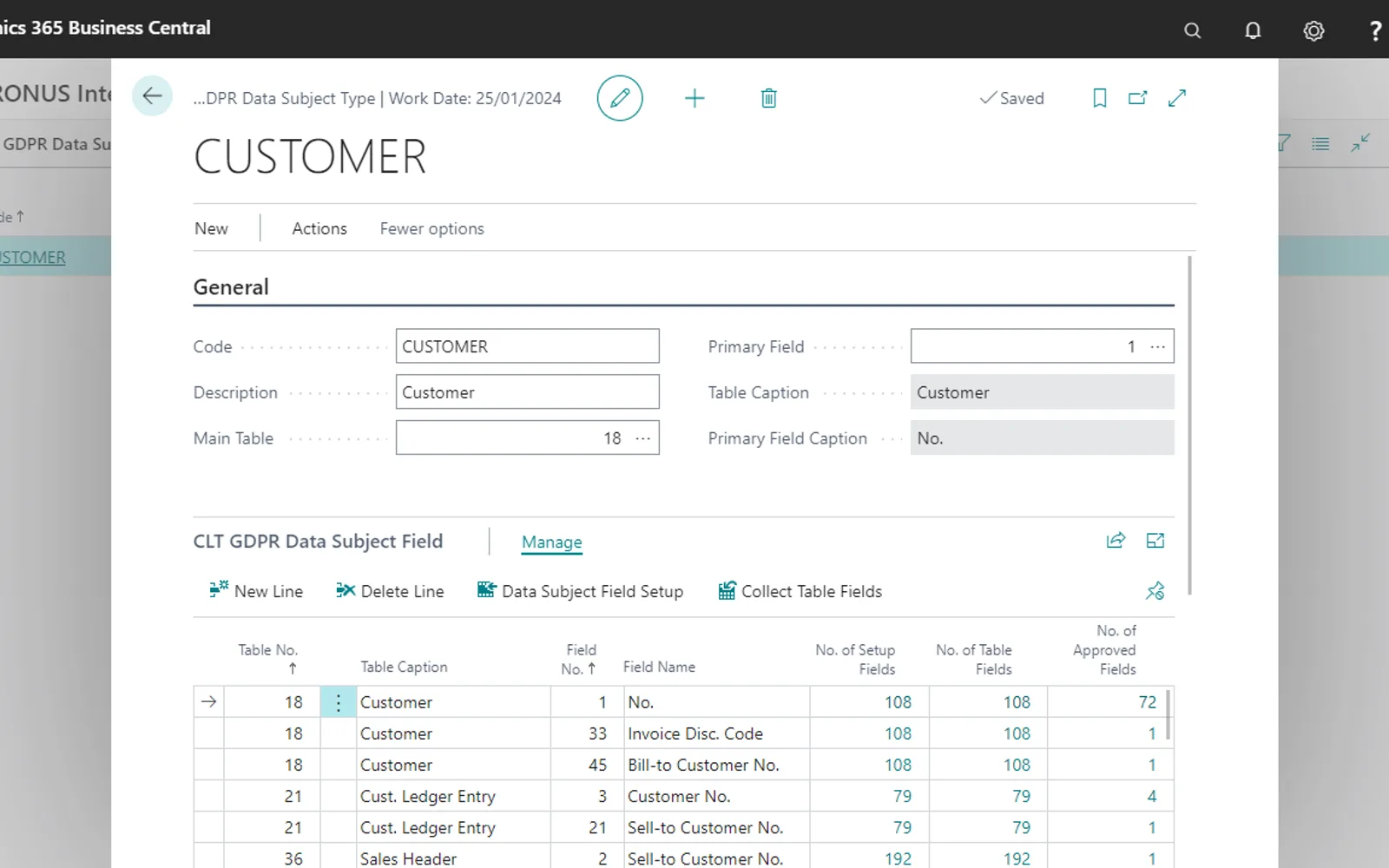Share the Data Subject Field subpage
1389x868 pixels.
tap(1116, 541)
